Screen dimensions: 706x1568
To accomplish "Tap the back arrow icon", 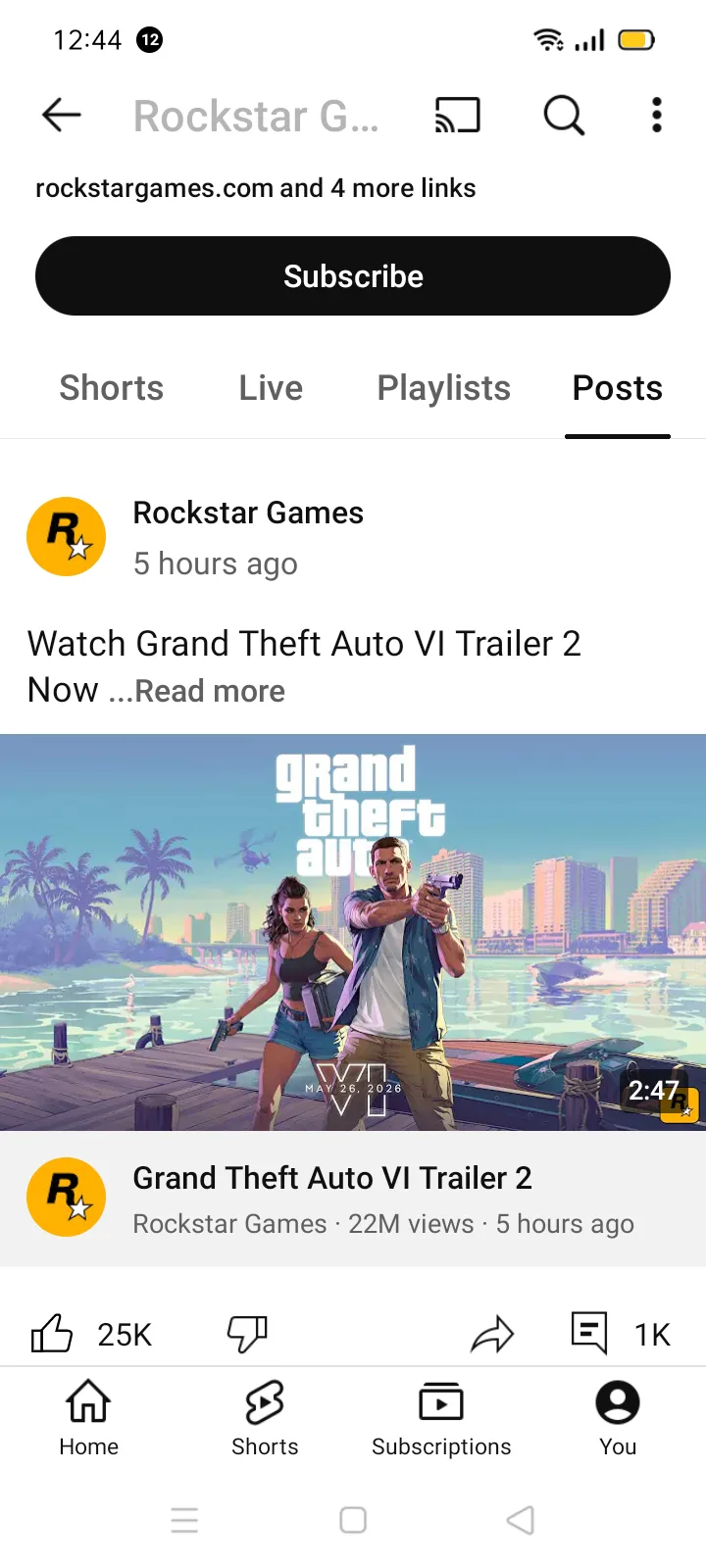I will (61, 116).
